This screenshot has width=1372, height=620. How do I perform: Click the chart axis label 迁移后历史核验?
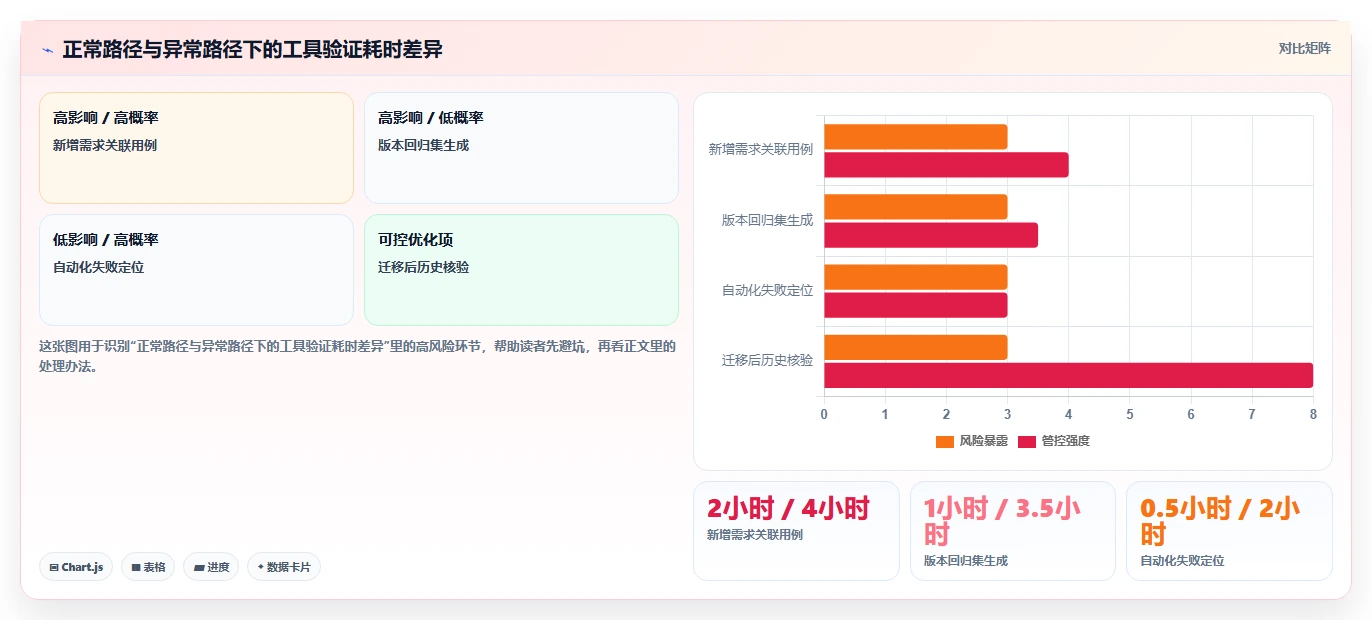tap(767, 360)
